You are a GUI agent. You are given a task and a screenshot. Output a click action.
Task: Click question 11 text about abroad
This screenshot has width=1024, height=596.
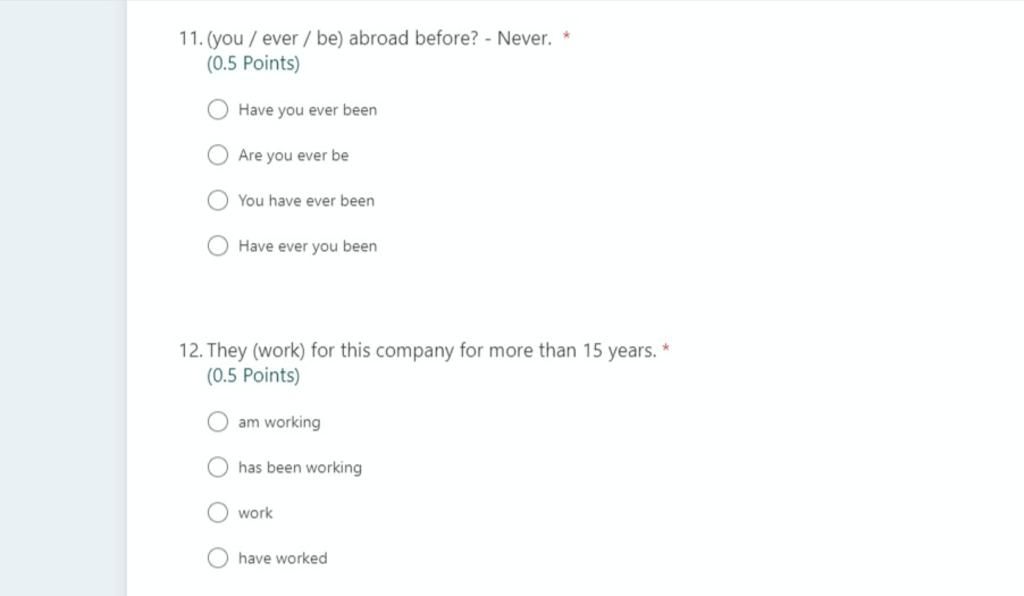pyautogui.click(x=379, y=39)
